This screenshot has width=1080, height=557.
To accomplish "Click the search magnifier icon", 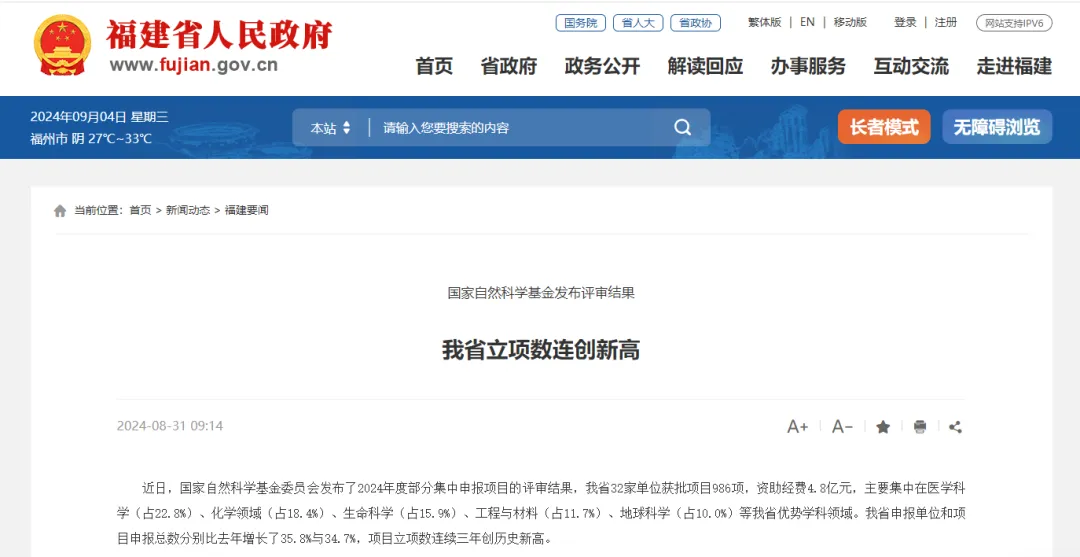I will coord(683,127).
